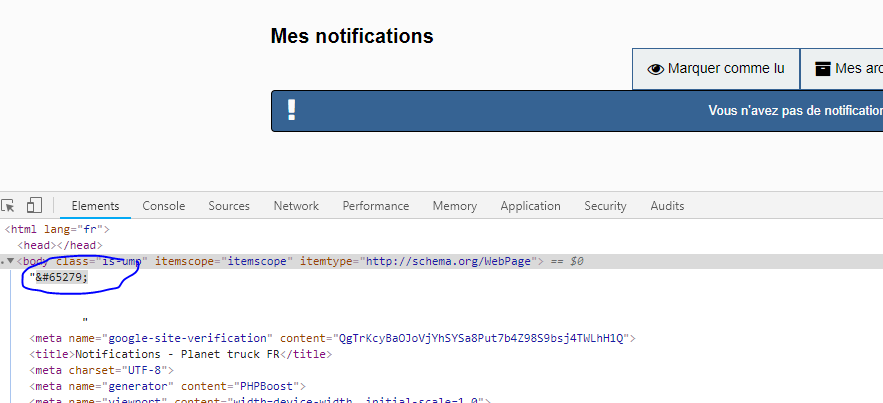
Task: Click the Marquer comme lu button
Action: [716, 69]
